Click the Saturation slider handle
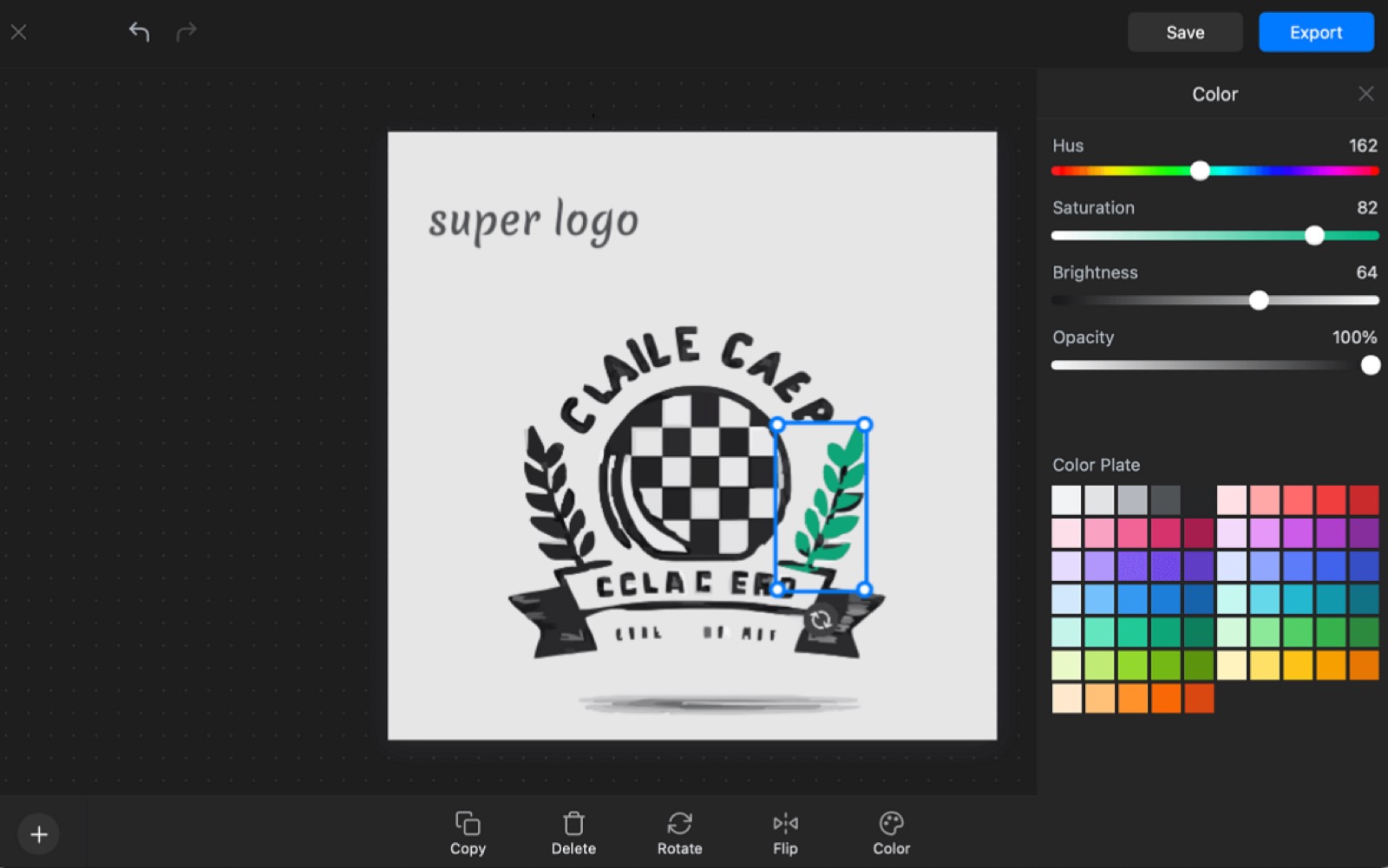This screenshot has height=868, width=1388. click(1314, 235)
